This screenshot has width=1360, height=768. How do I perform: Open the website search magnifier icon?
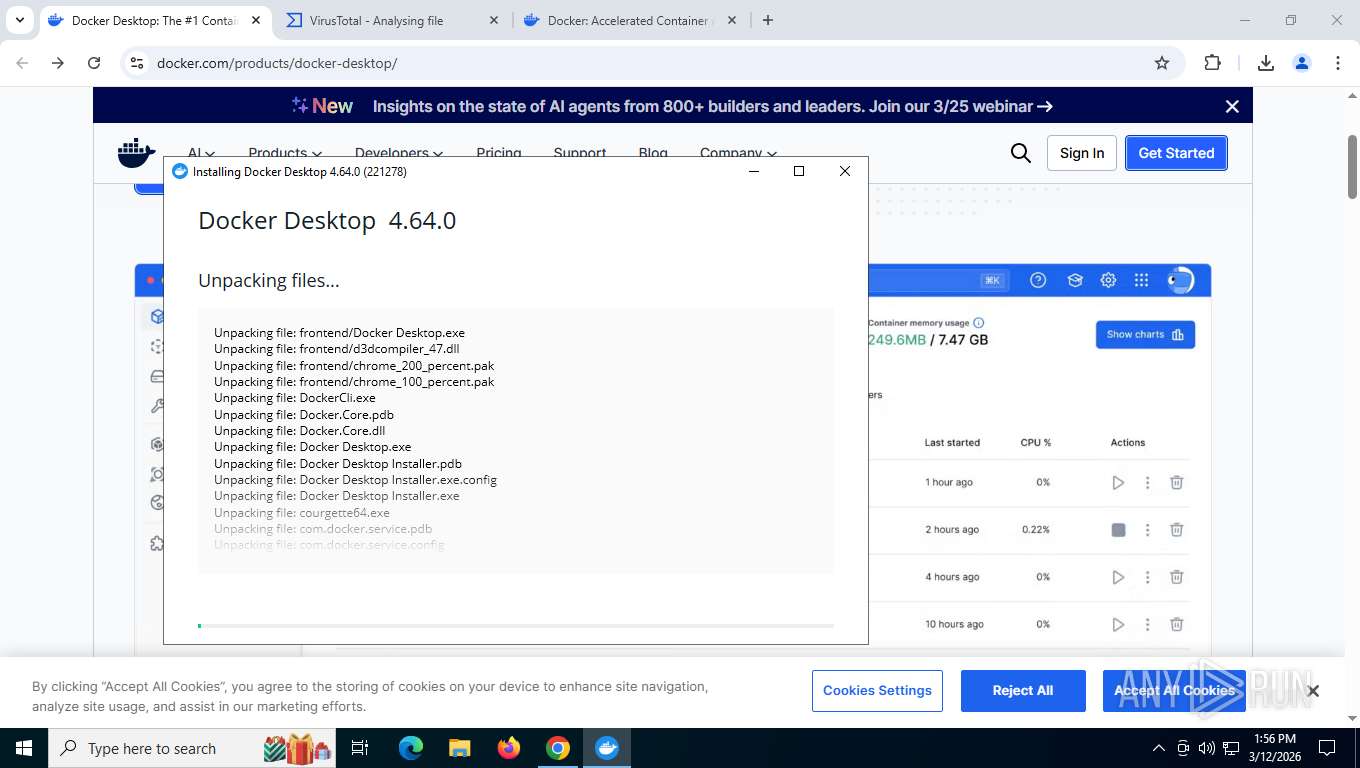tap(1020, 153)
